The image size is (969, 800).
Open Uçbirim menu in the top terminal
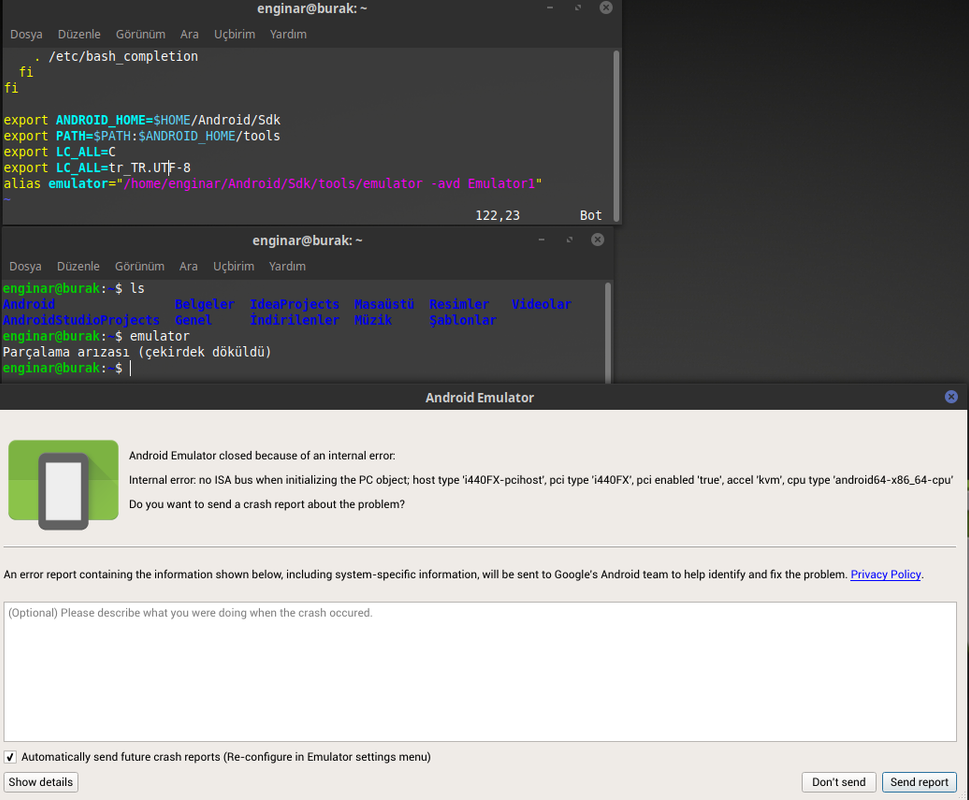(234, 35)
